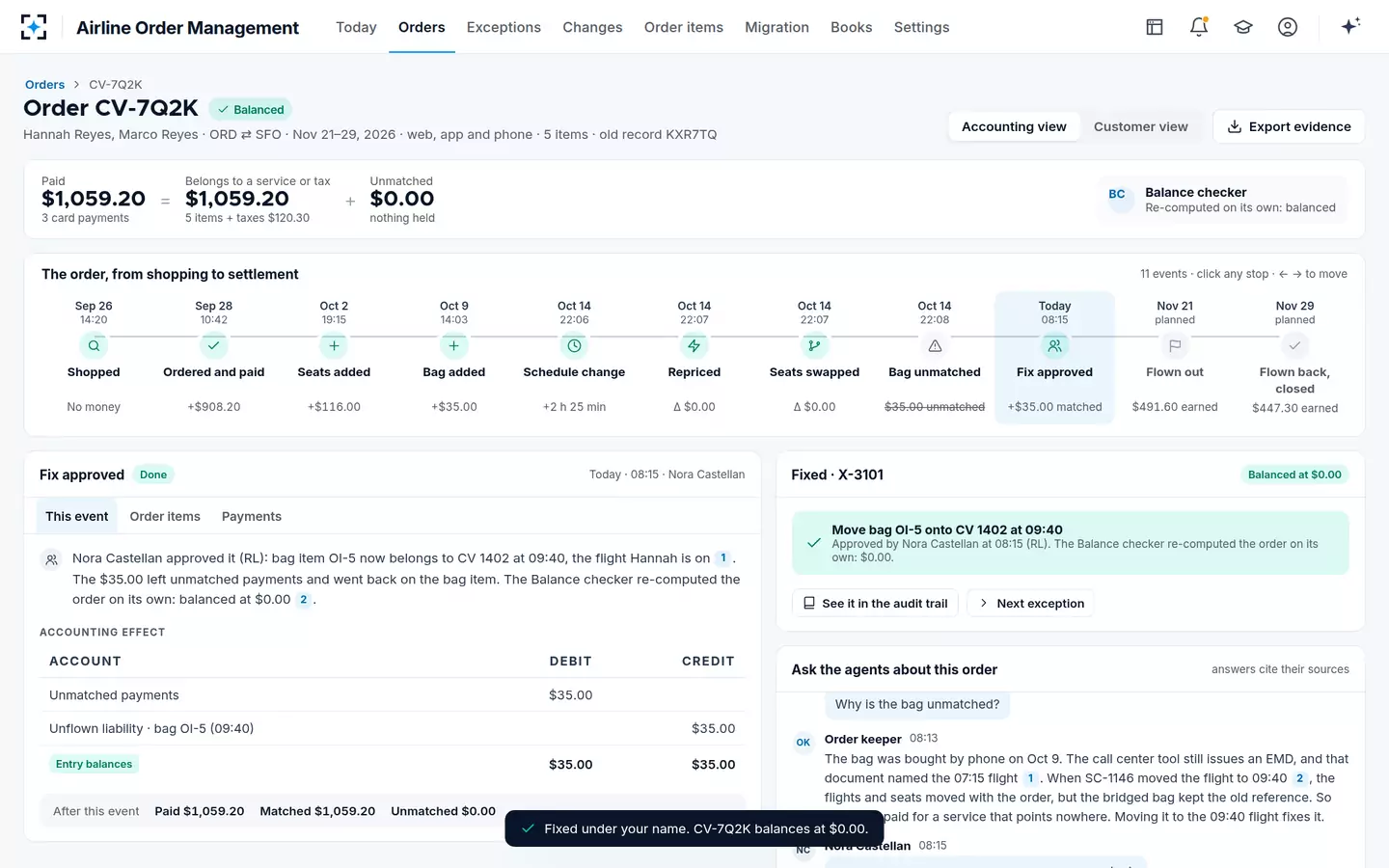Click the Paid $1,059.20 summary amount
Screen dimensions: 1389x868
tap(94, 199)
